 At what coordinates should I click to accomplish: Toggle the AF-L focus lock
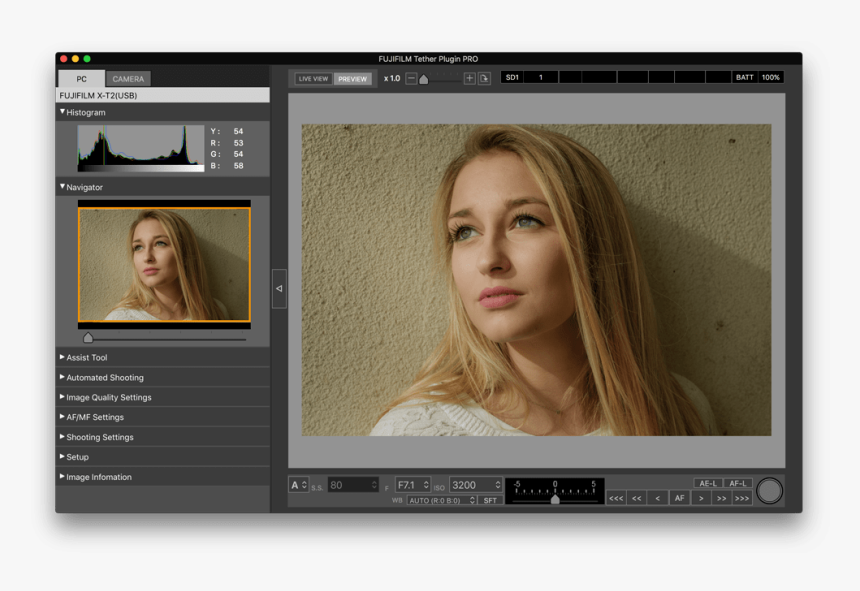click(738, 483)
